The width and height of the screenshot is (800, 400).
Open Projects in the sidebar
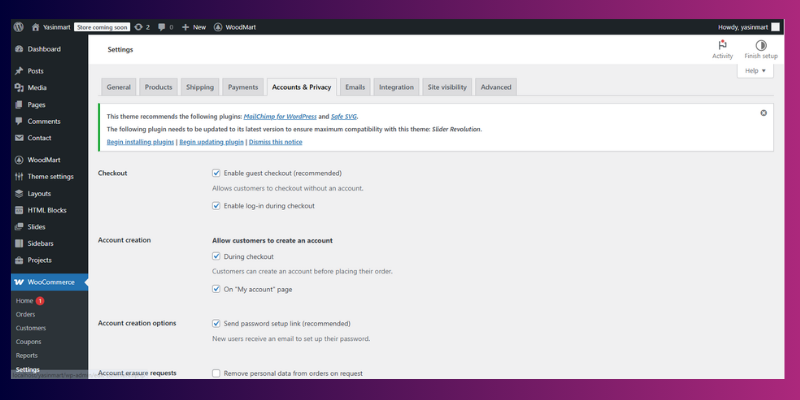(39, 260)
